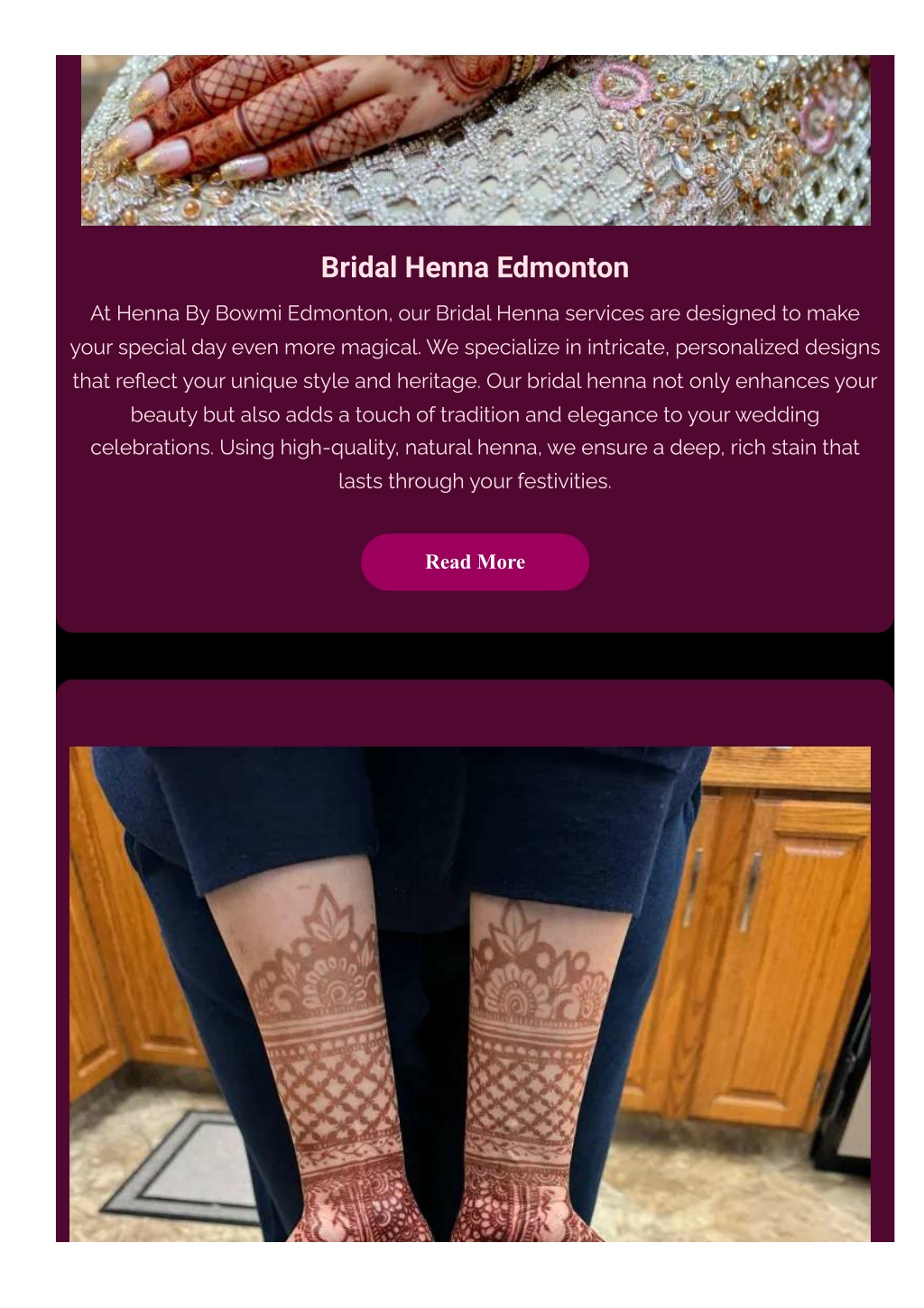Click the empty maroon area above forearm photo

pos(475,713)
